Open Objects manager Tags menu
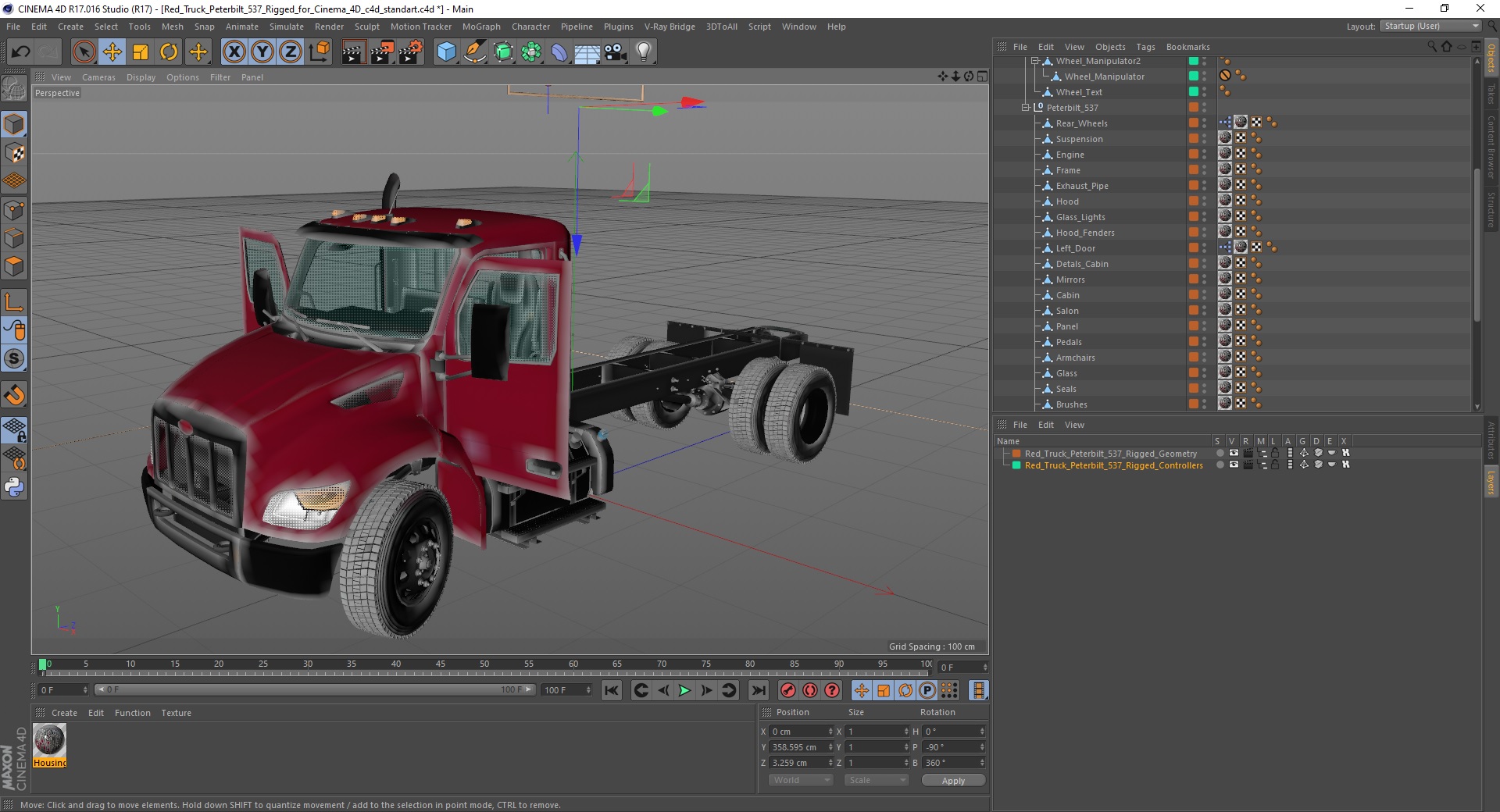Image resolution: width=1500 pixels, height=812 pixels. [1145, 47]
